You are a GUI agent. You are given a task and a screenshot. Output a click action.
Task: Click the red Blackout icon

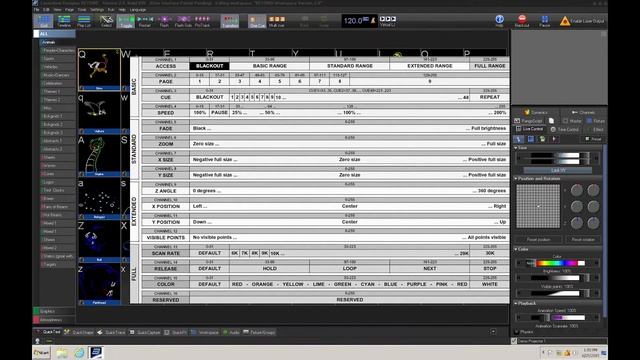[x=522, y=21]
